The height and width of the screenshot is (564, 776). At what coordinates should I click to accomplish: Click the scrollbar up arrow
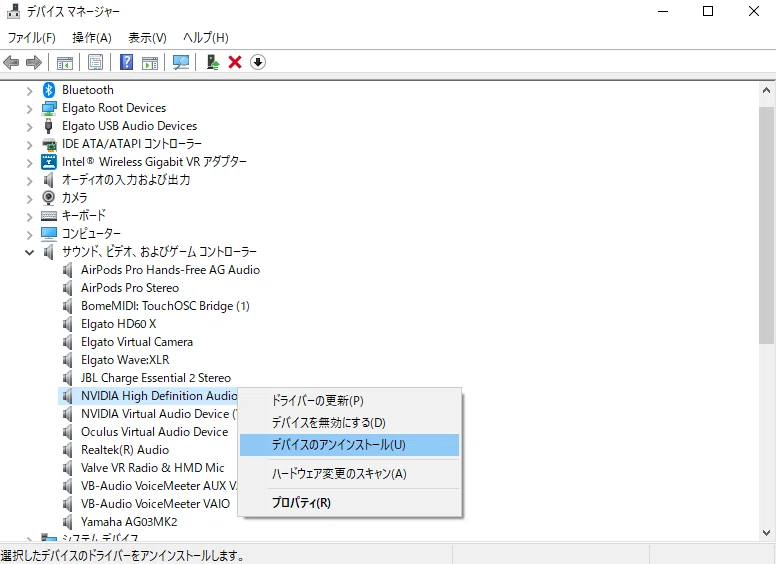pyautogui.click(x=767, y=90)
